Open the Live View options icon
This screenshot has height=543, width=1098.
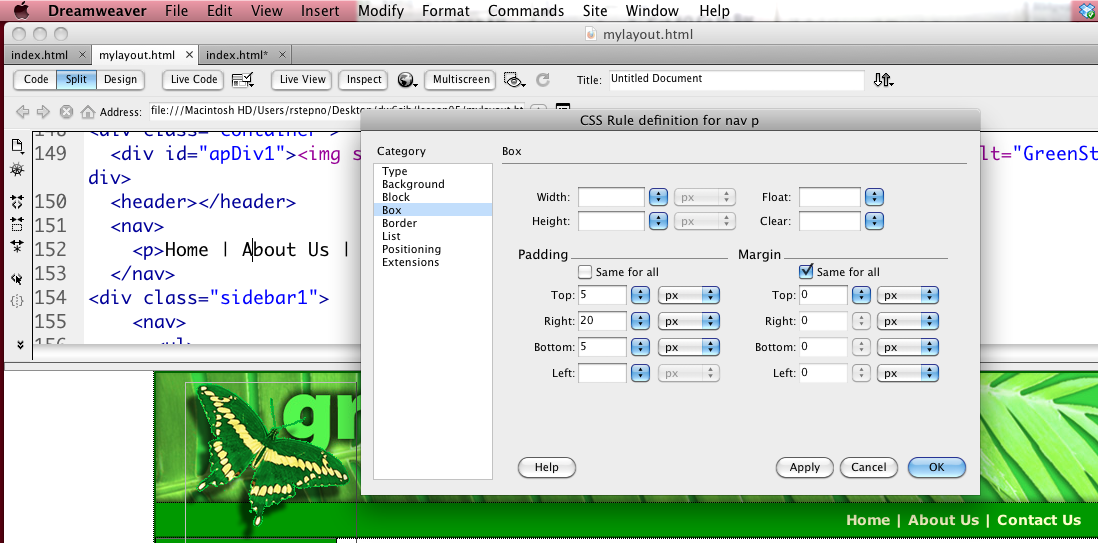(x=242, y=80)
